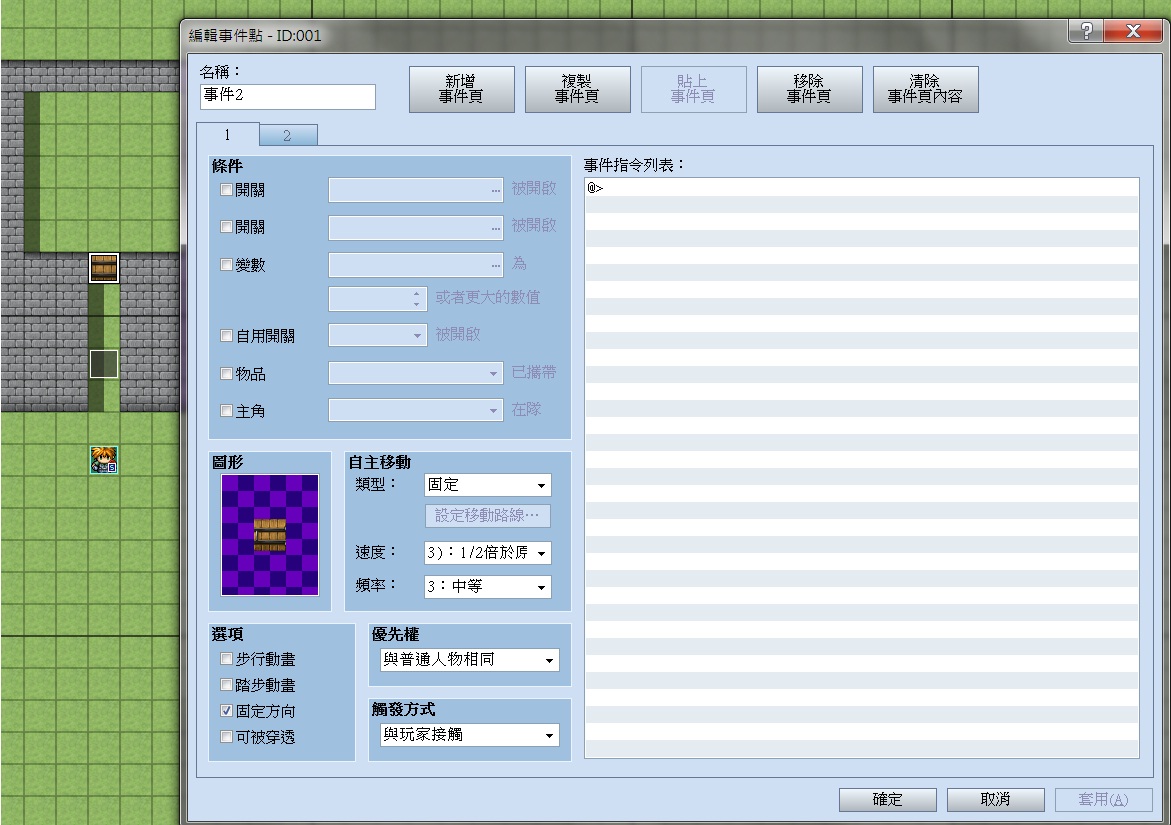Click the help question mark button
Image resolution: width=1171 pixels, height=825 pixels.
point(1087,31)
